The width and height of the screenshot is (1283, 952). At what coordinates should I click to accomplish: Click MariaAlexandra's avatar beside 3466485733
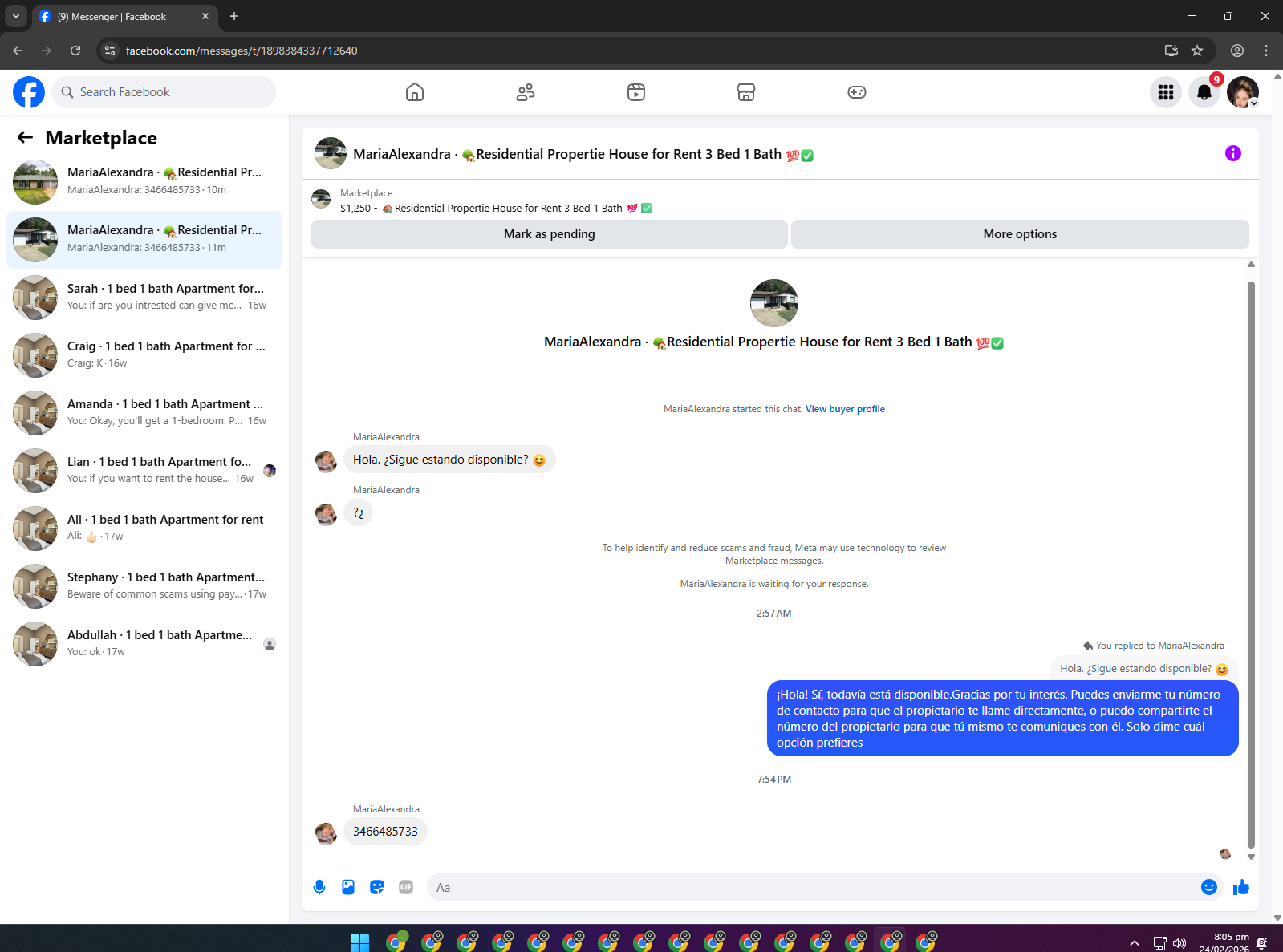pyautogui.click(x=326, y=833)
